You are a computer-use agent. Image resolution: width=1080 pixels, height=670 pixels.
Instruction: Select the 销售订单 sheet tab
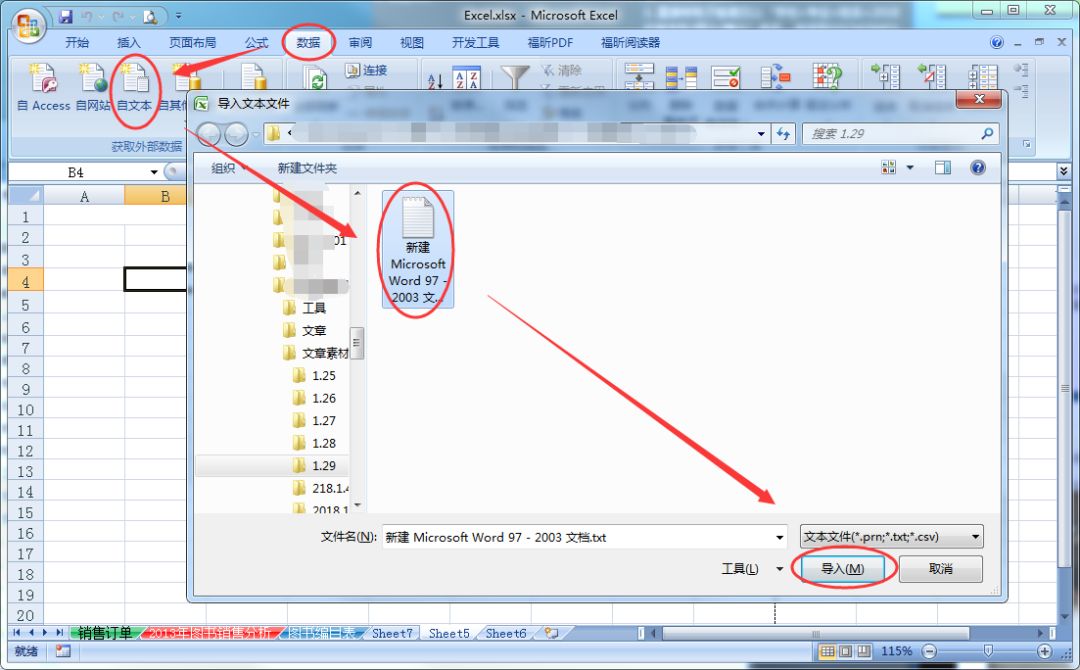(x=105, y=634)
